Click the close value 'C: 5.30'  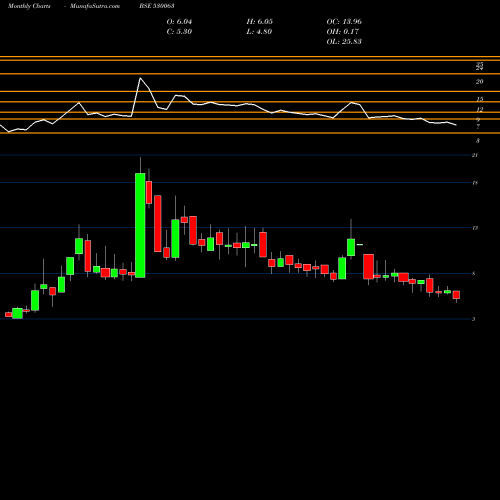[x=179, y=32]
